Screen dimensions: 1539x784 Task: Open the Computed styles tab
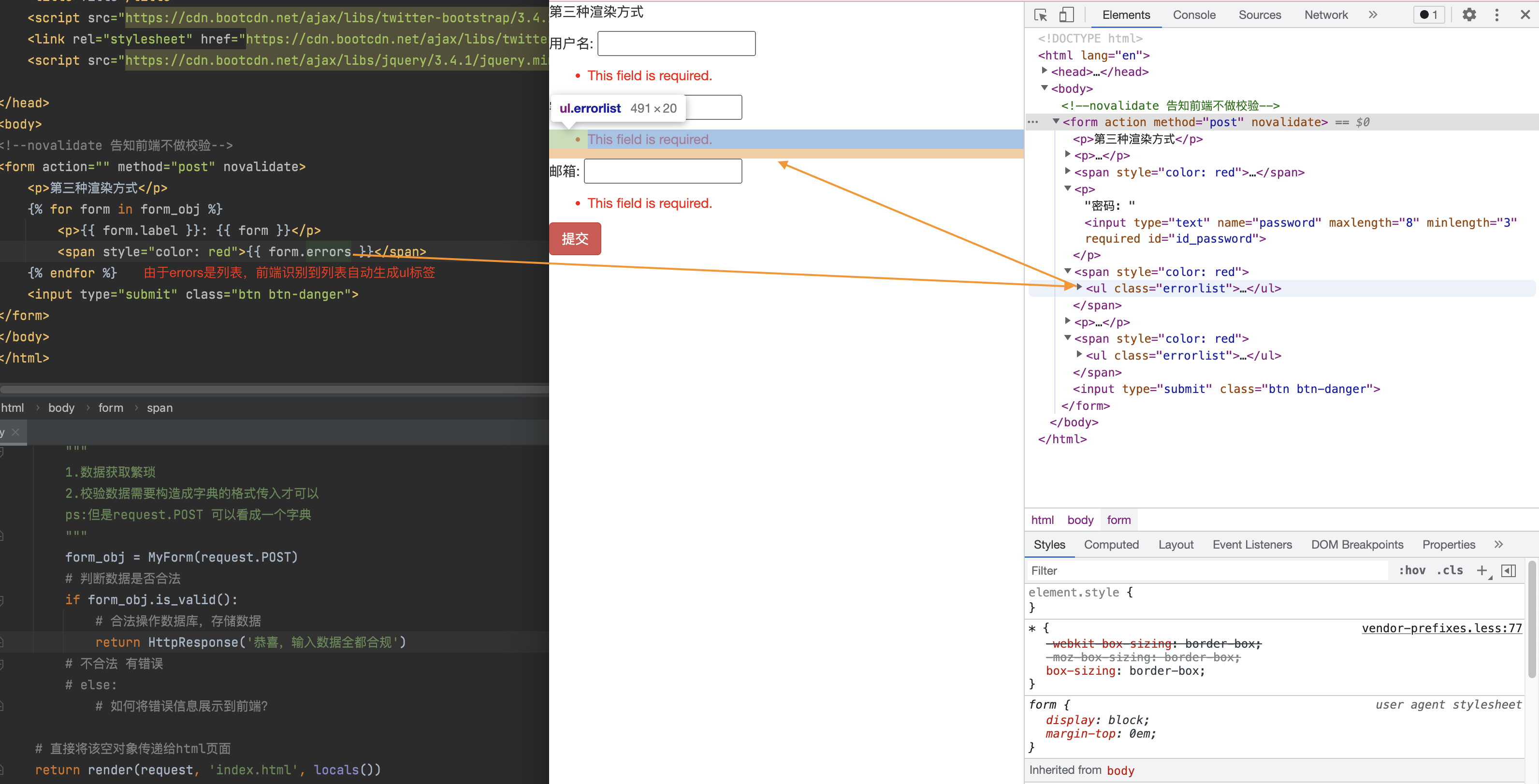point(1111,544)
